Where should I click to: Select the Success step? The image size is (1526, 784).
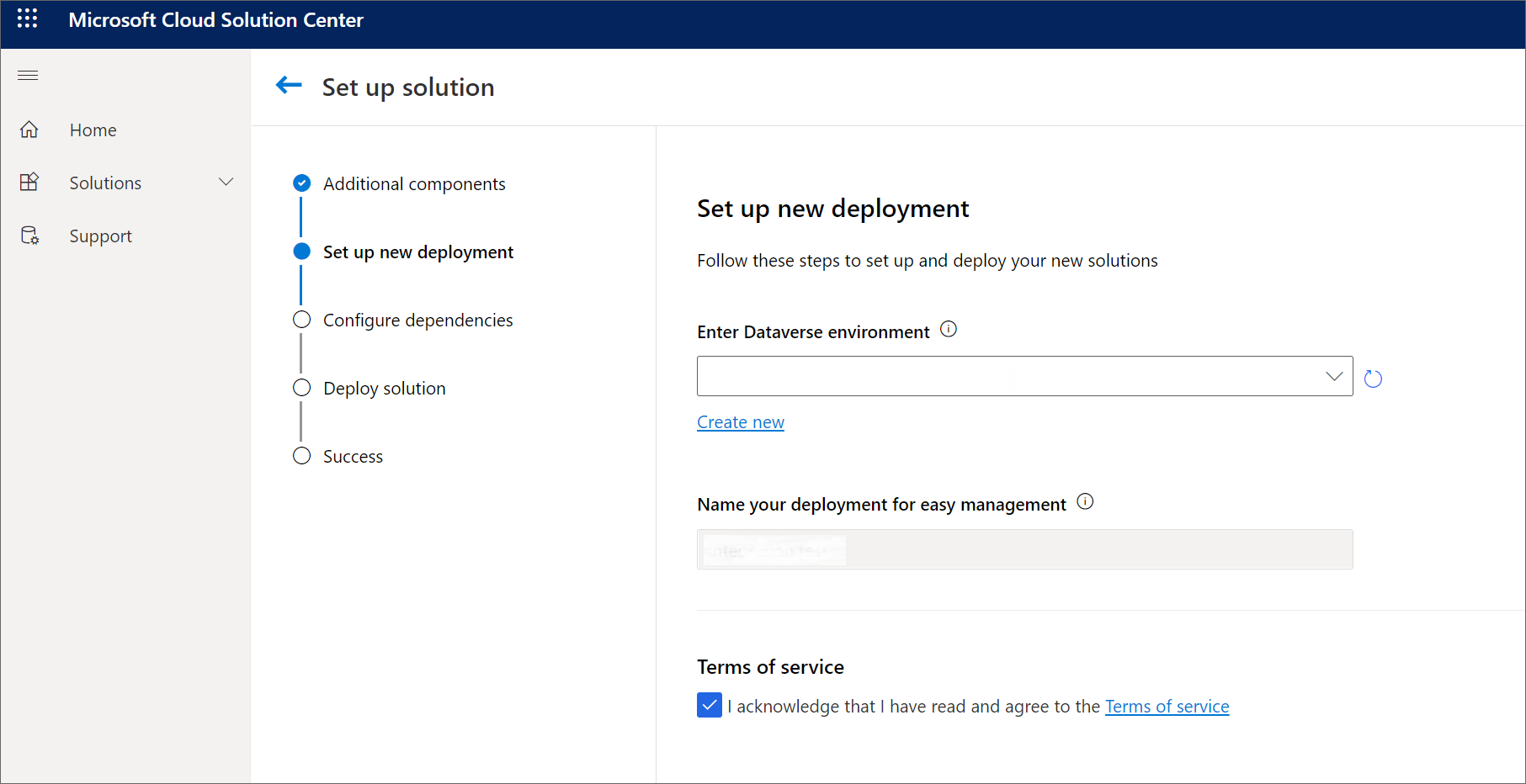(x=353, y=456)
